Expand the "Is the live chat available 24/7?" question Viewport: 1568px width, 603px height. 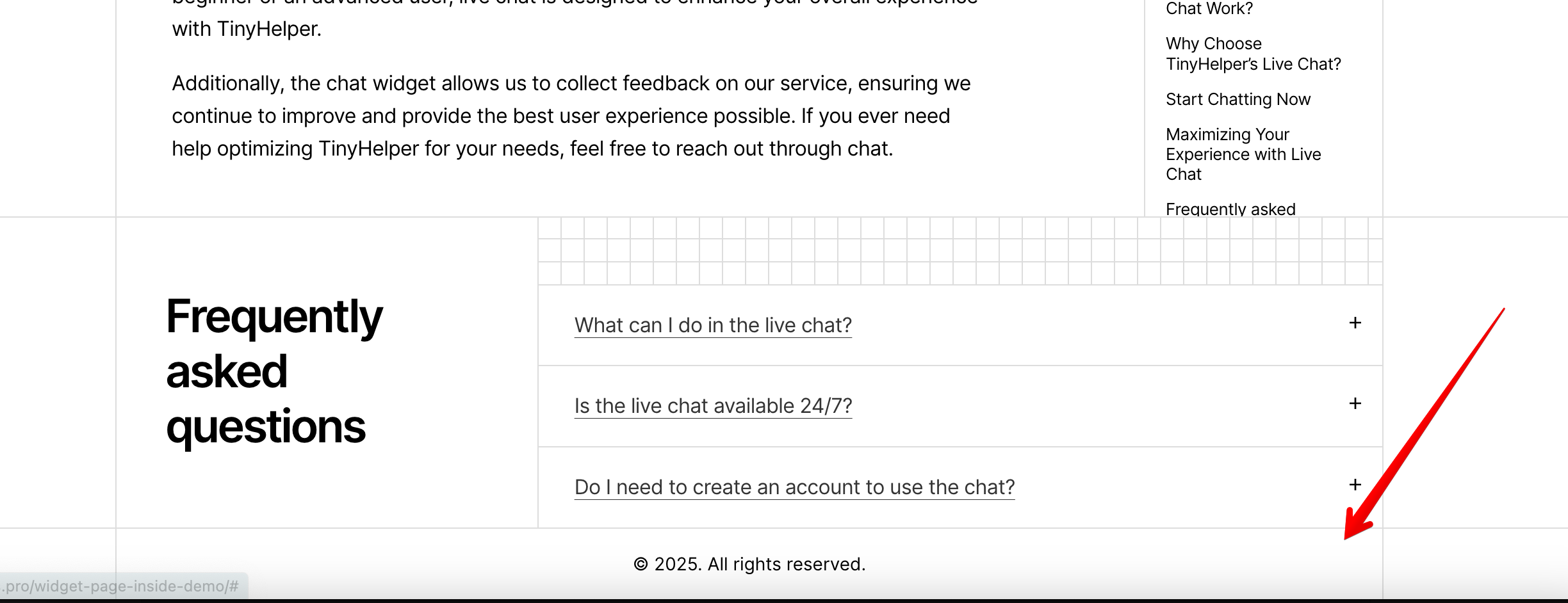(x=712, y=406)
